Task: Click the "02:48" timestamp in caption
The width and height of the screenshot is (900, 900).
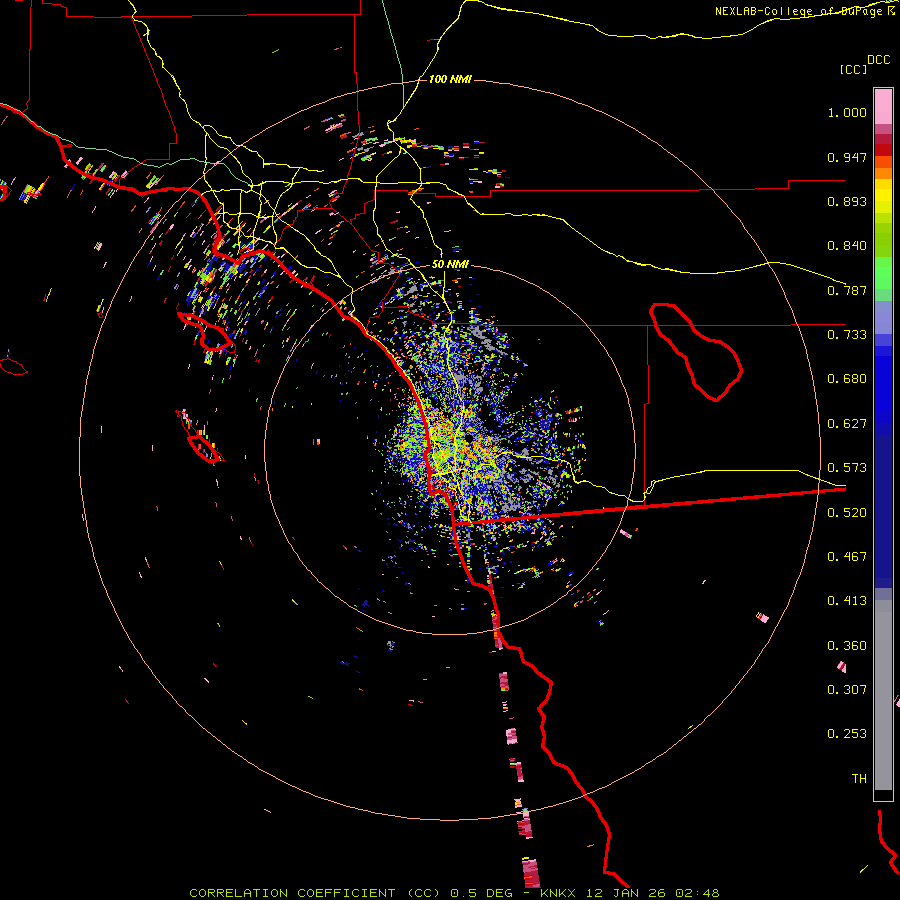Action: tap(697, 893)
